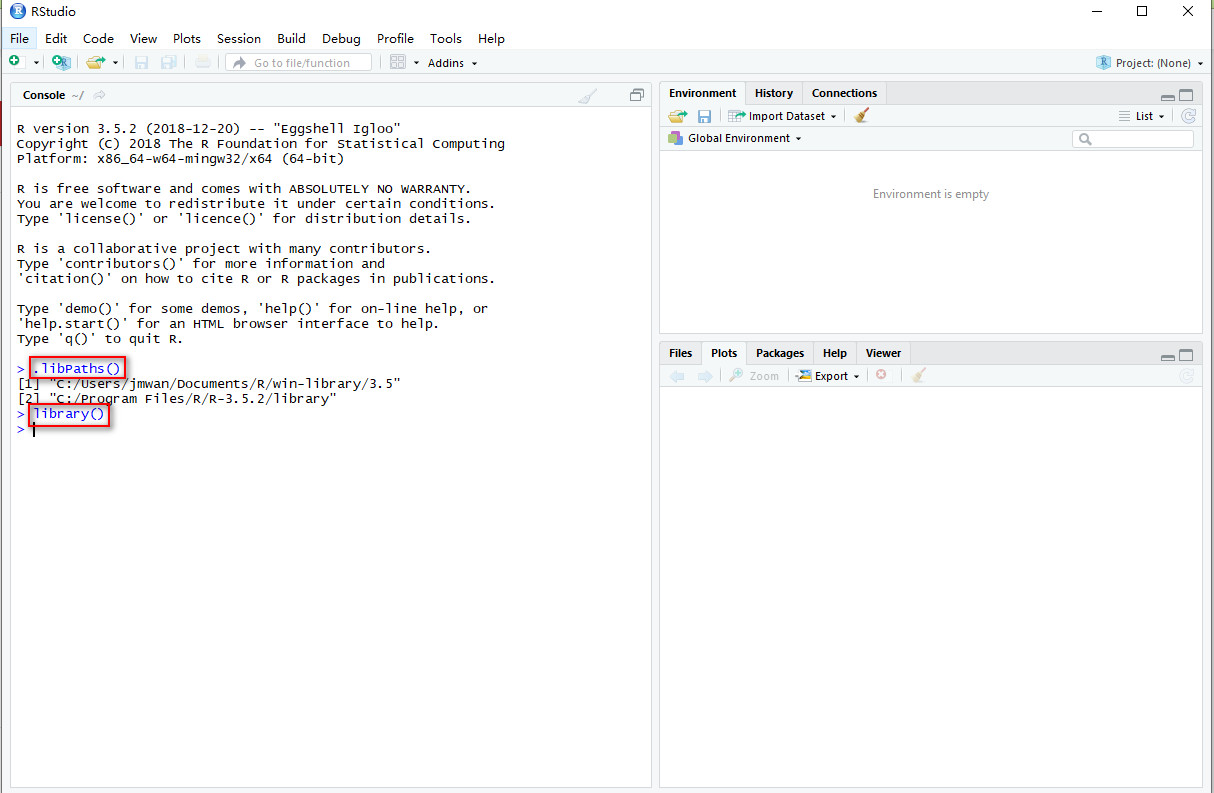Open the Help menu in menu bar
Image resolution: width=1214 pixels, height=793 pixels.
click(491, 38)
